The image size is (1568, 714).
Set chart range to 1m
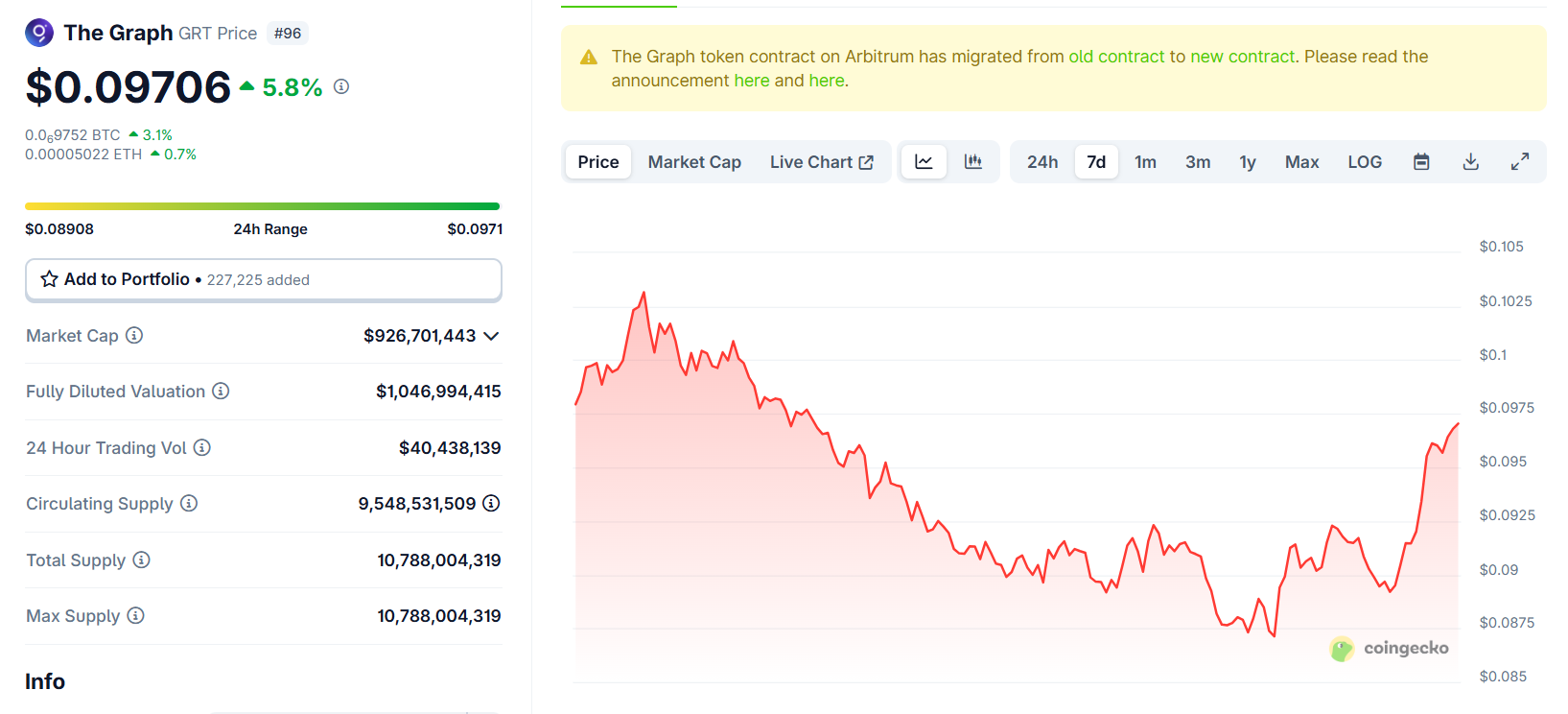[x=1145, y=162]
